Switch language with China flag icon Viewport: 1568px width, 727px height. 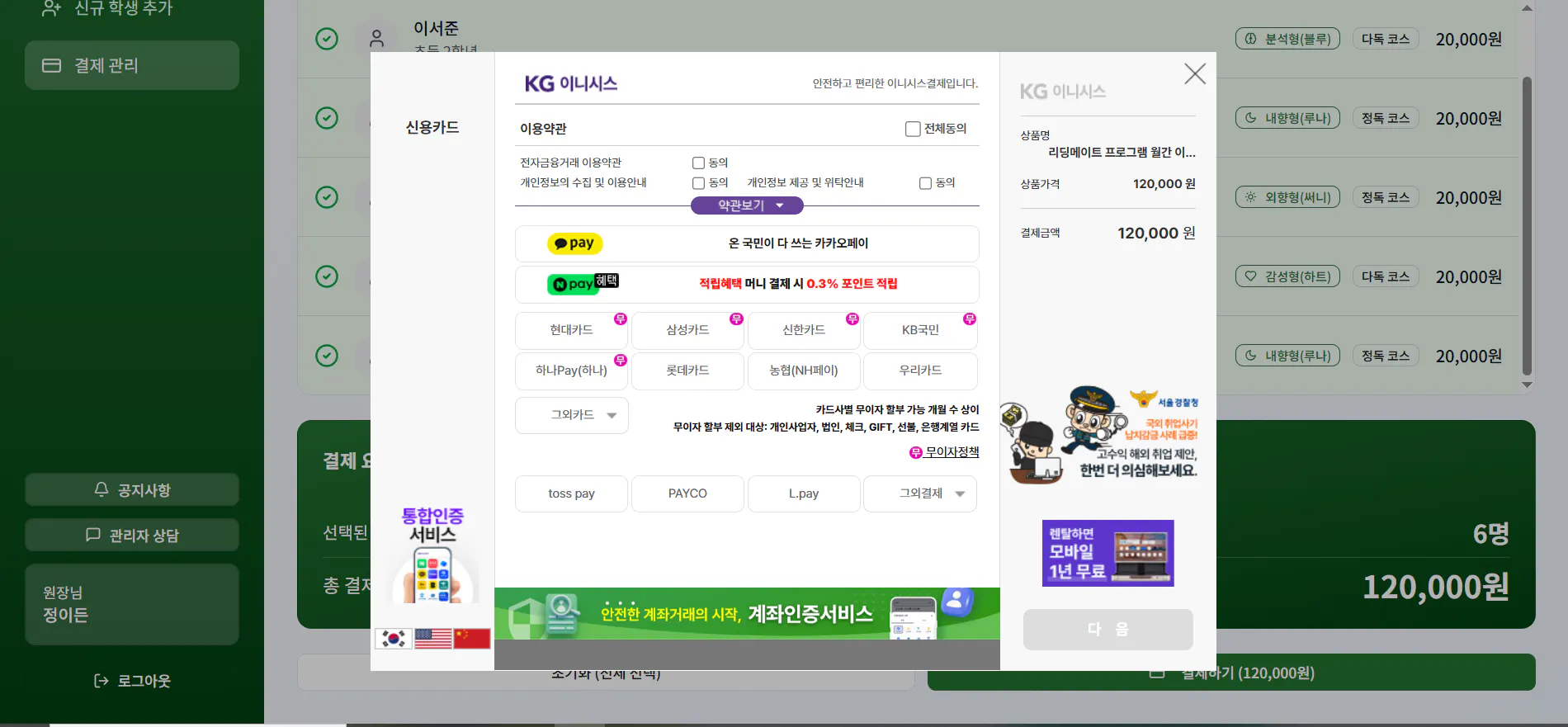coord(472,639)
